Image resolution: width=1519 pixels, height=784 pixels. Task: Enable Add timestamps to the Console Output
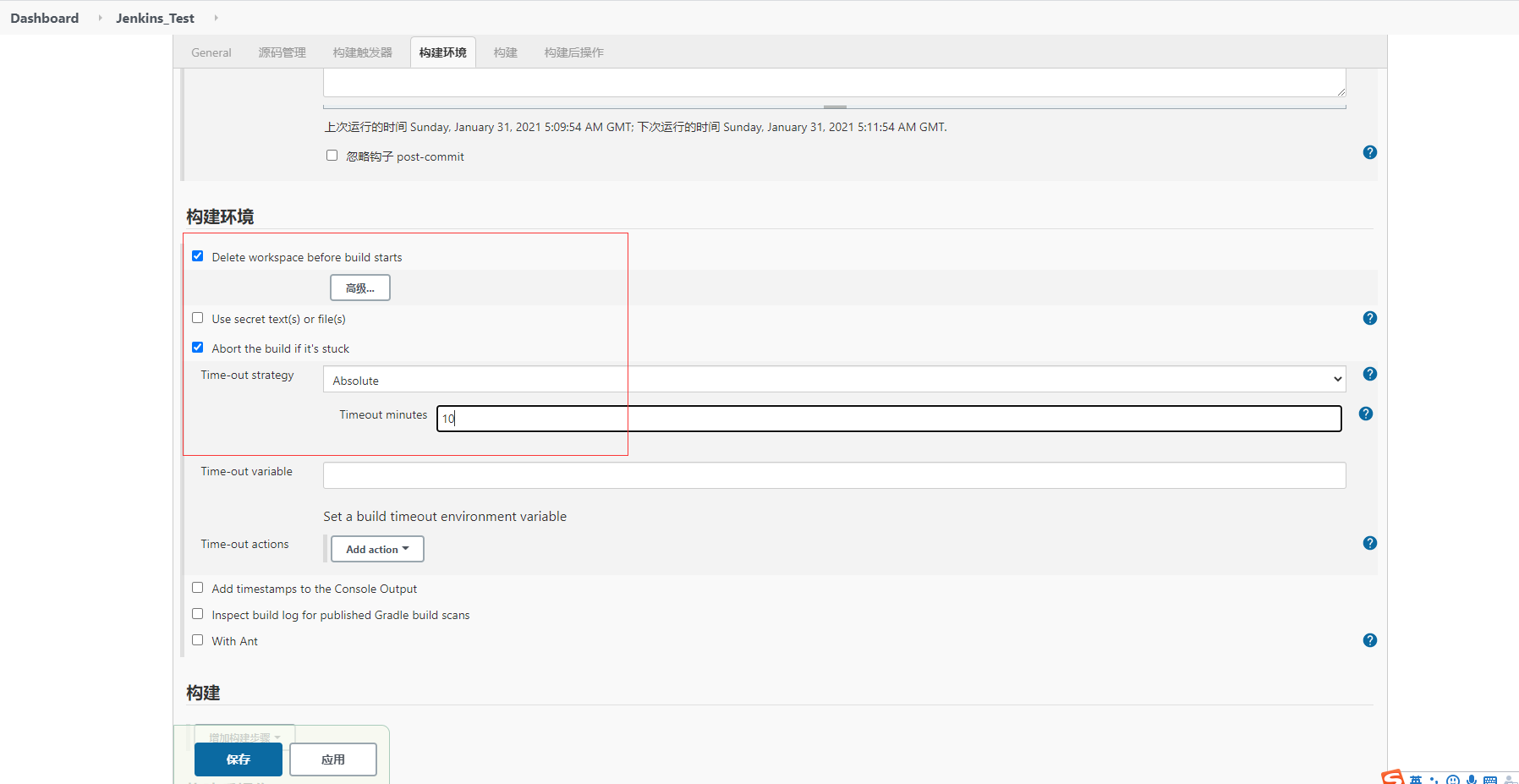(x=198, y=588)
